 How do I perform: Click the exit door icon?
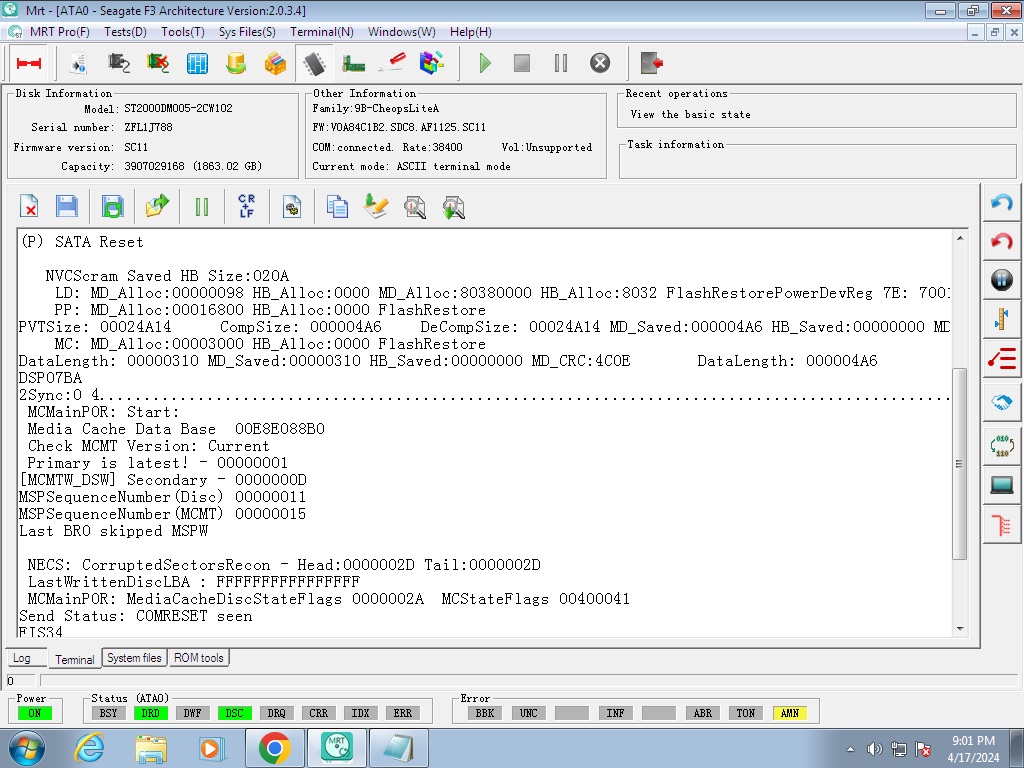pyautogui.click(x=652, y=63)
